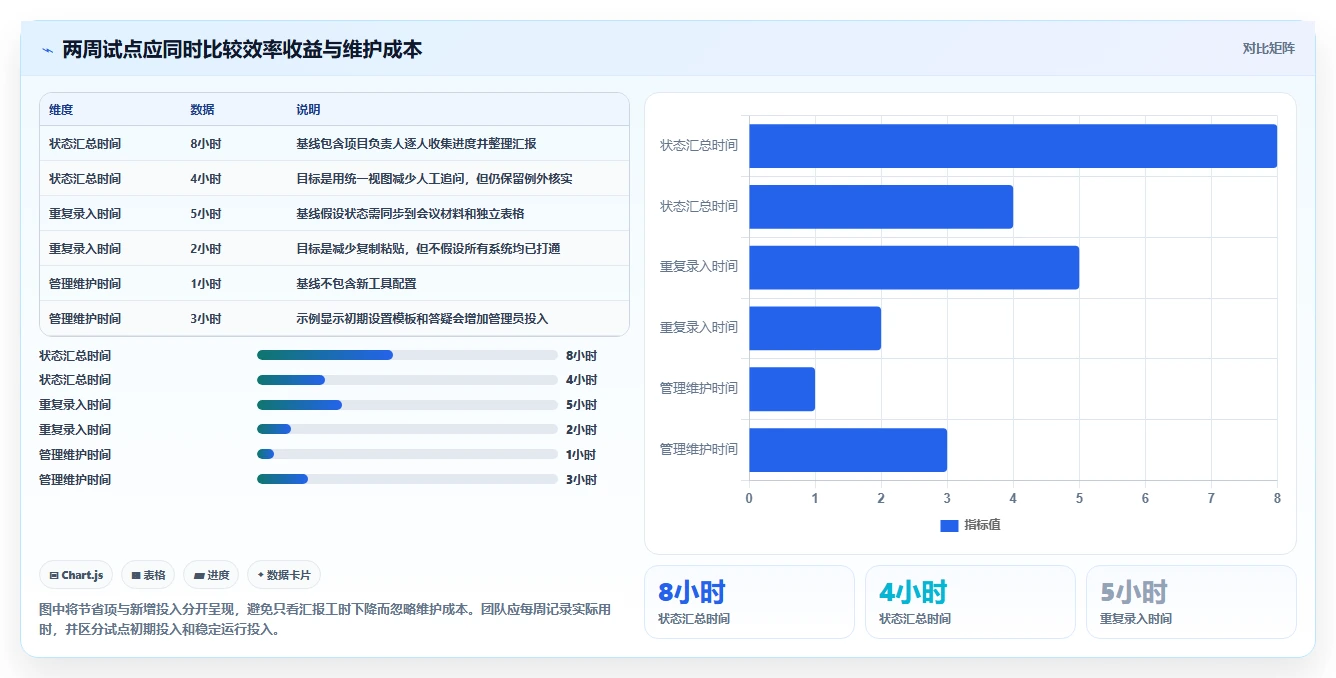
Task: Click the 4小时 value in the table
Action: [206, 179]
